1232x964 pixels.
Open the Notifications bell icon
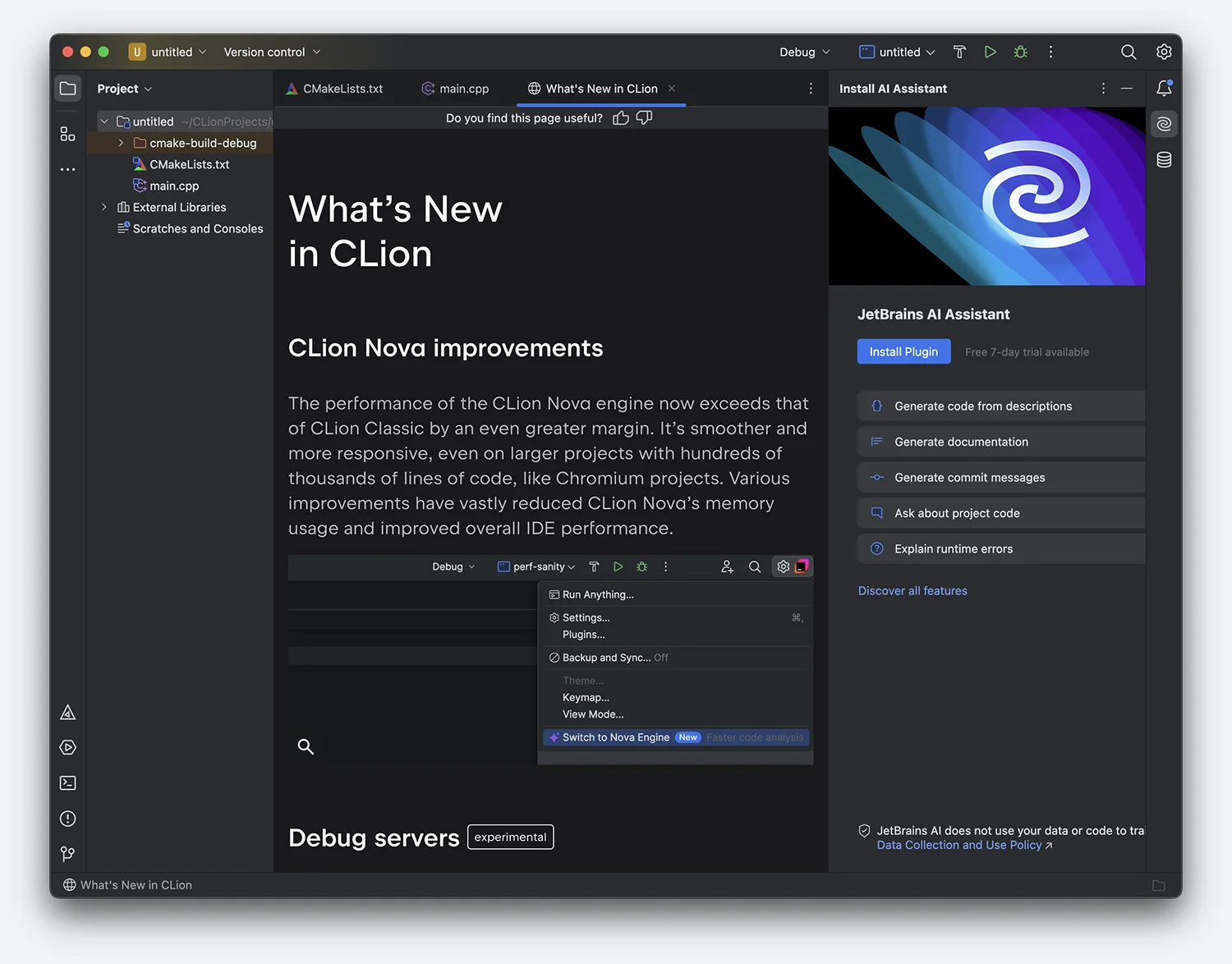(x=1164, y=88)
